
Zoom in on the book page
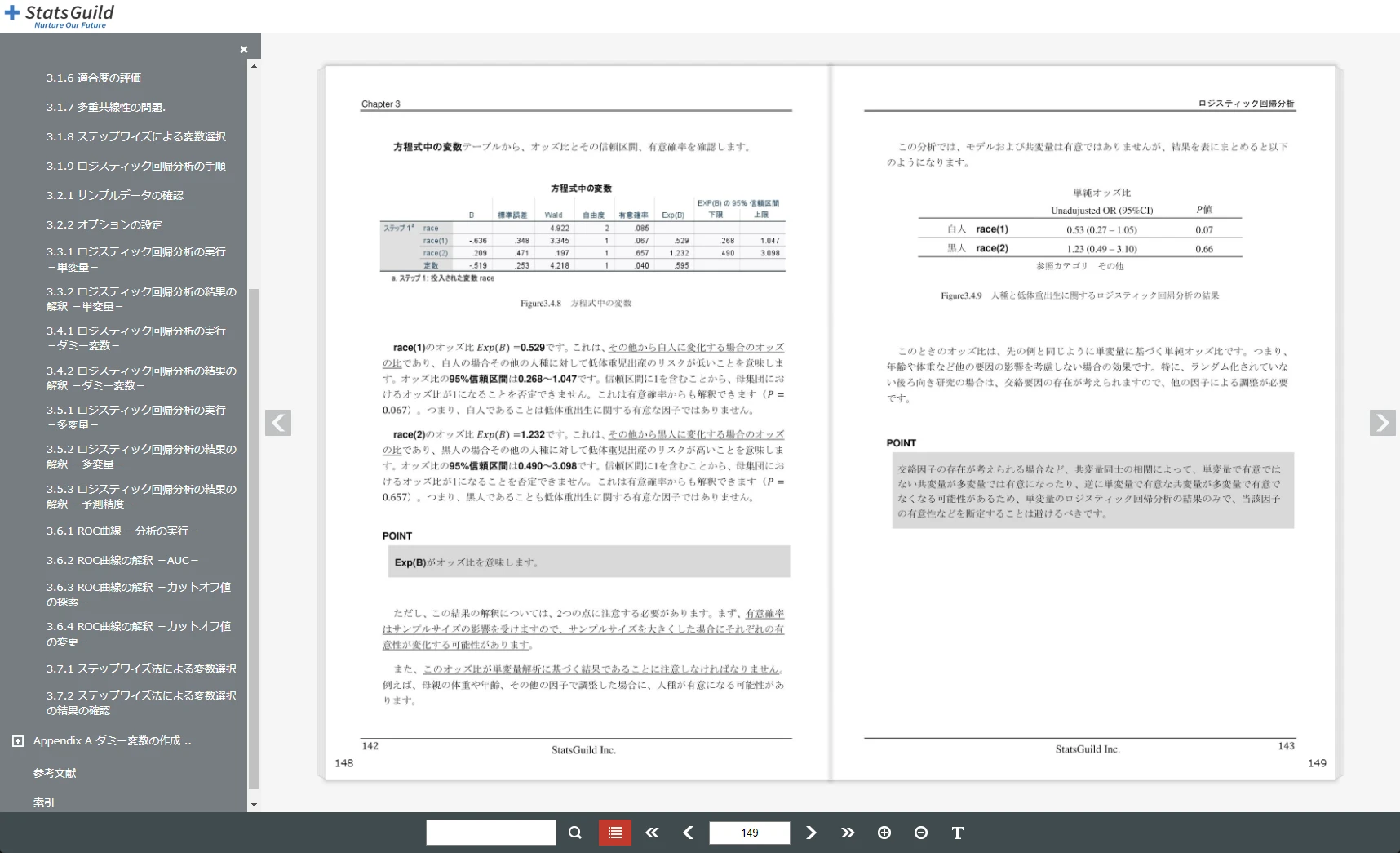pyautogui.click(x=884, y=833)
